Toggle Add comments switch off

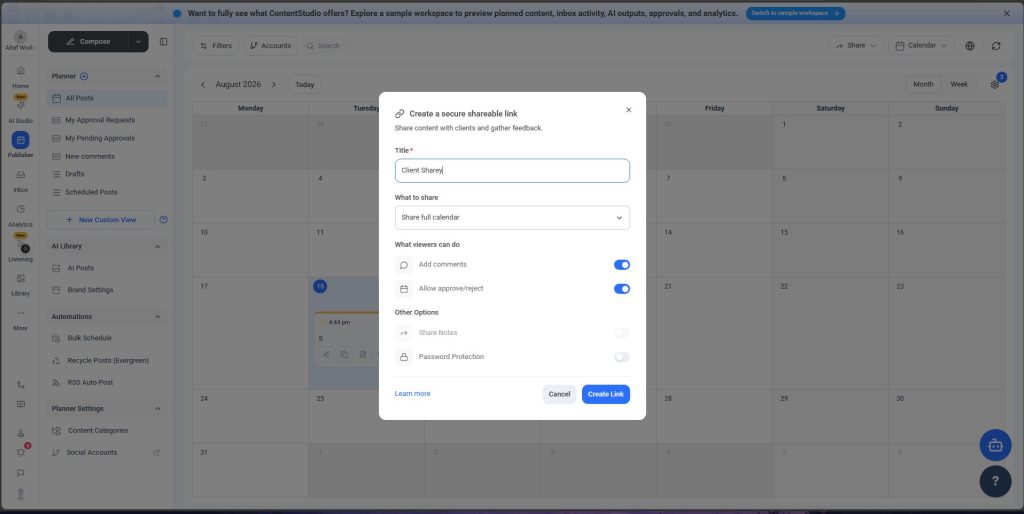click(622, 265)
